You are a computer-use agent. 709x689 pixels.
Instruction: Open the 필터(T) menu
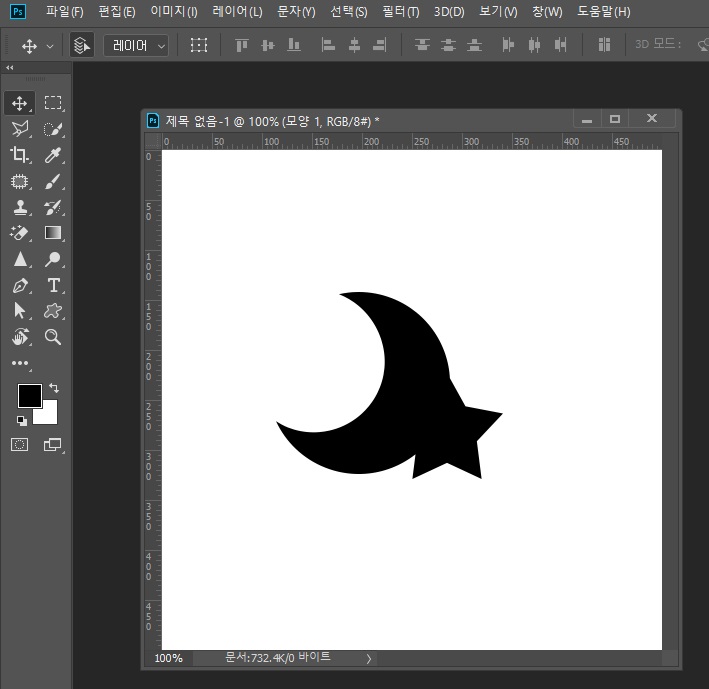coord(401,11)
